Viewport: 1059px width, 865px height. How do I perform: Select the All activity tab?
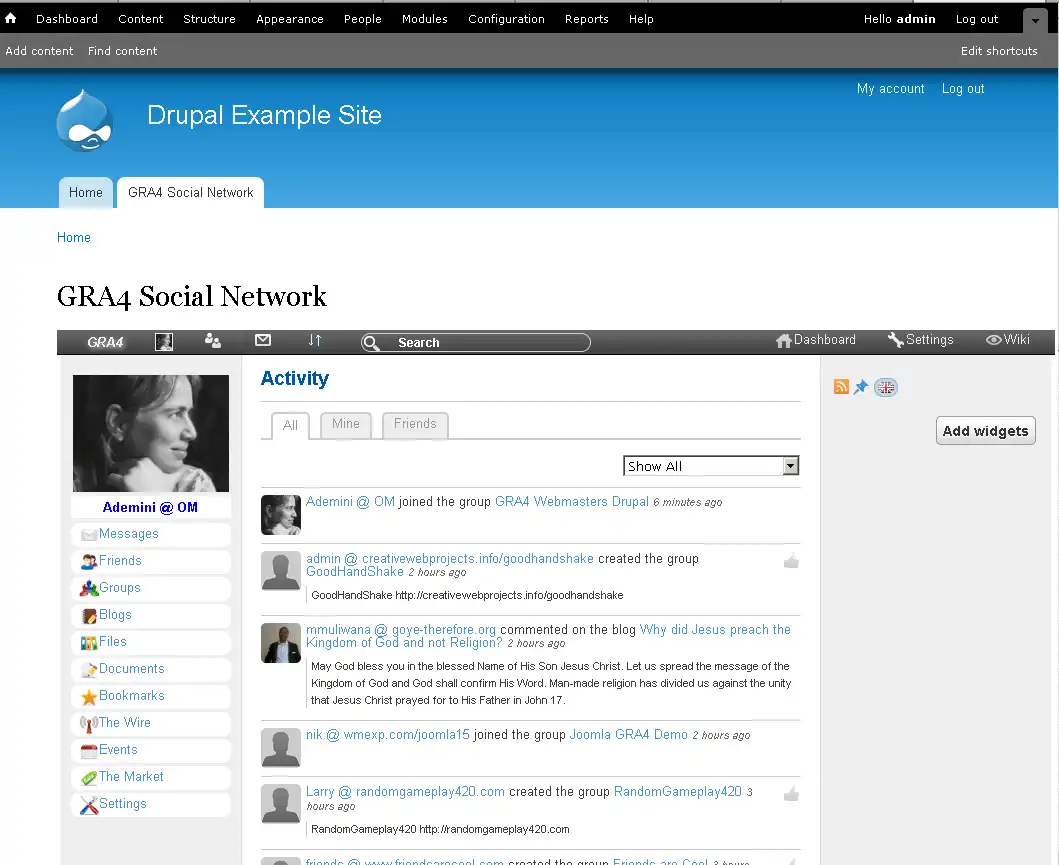[x=290, y=425]
